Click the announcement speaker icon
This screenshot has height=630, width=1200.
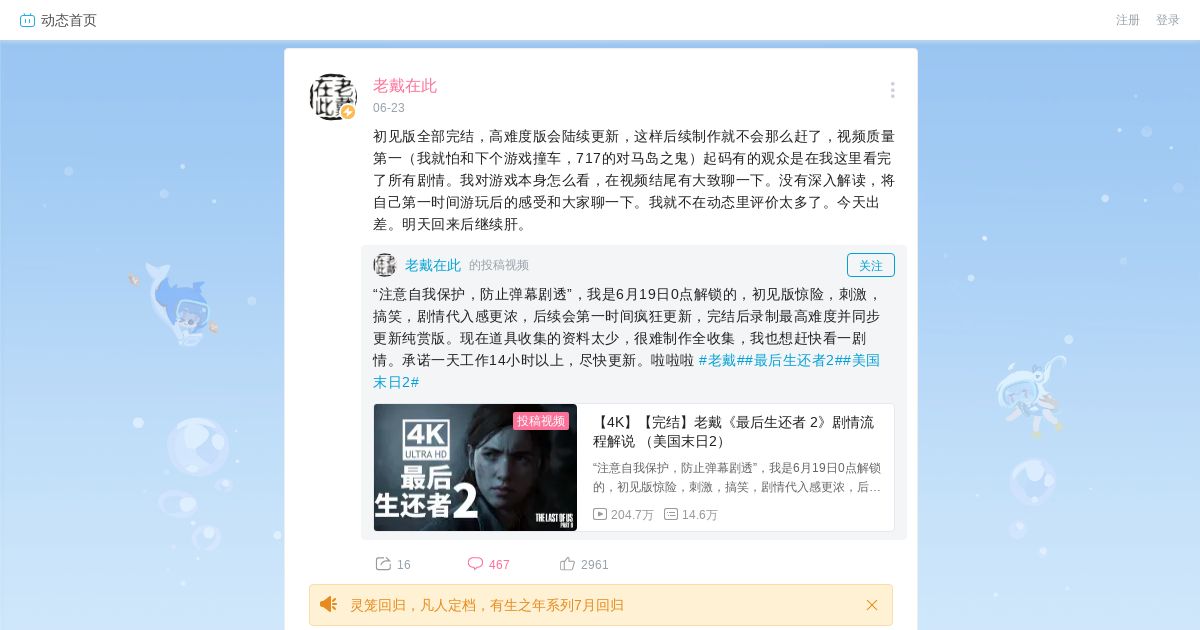[328, 604]
